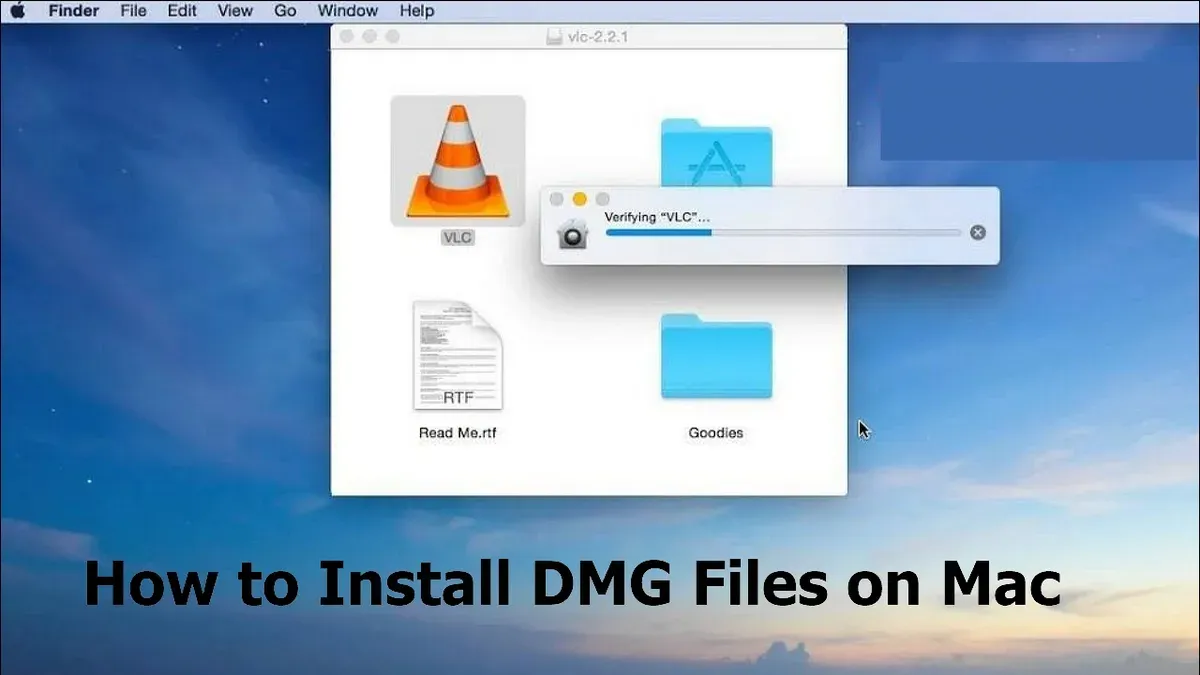Open the View menu
Screen dimensions: 1200x675
pyautogui.click(x=235, y=11)
